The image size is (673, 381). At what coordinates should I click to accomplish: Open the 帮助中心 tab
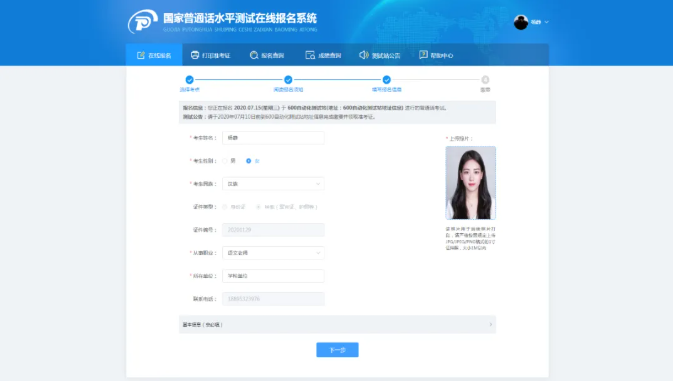coord(436,55)
